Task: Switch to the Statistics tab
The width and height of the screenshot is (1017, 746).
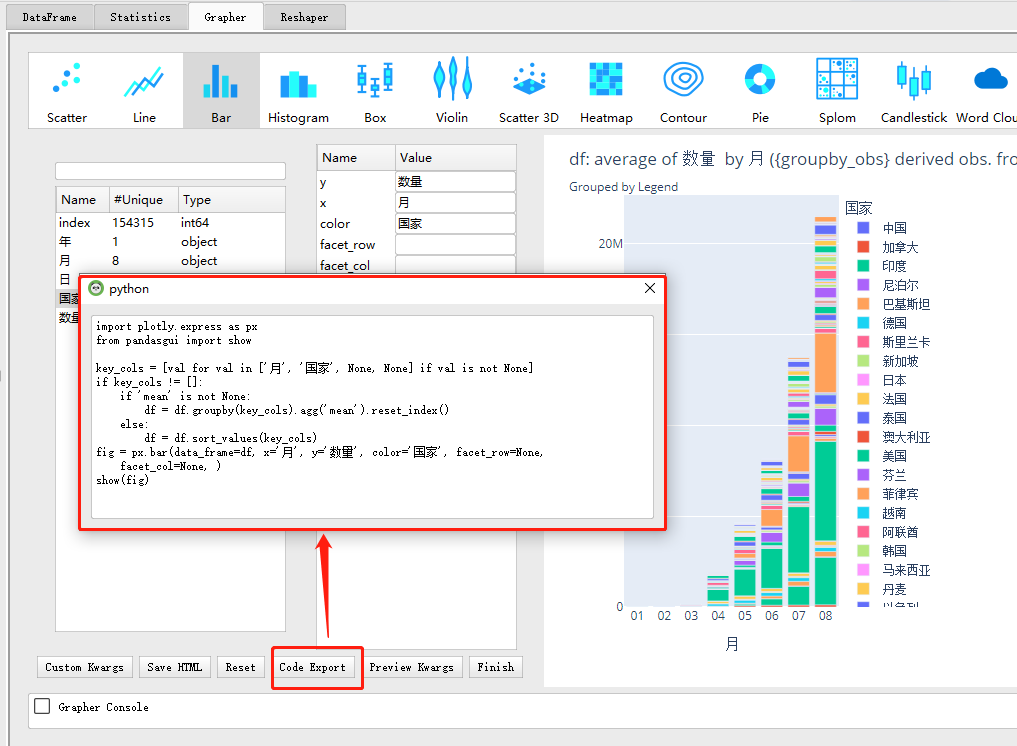Action: 140,16
